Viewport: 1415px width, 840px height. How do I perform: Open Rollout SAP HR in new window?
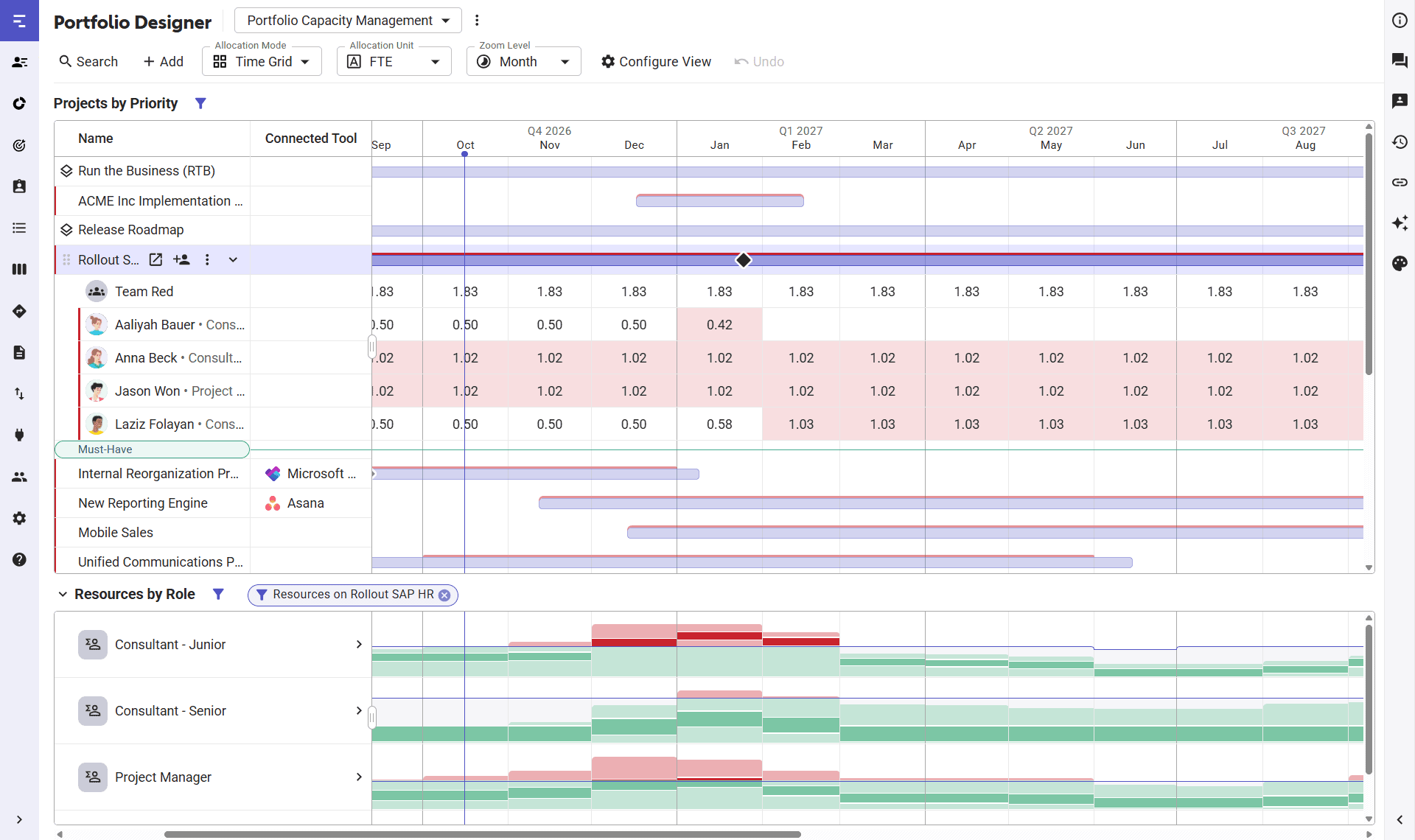156,259
